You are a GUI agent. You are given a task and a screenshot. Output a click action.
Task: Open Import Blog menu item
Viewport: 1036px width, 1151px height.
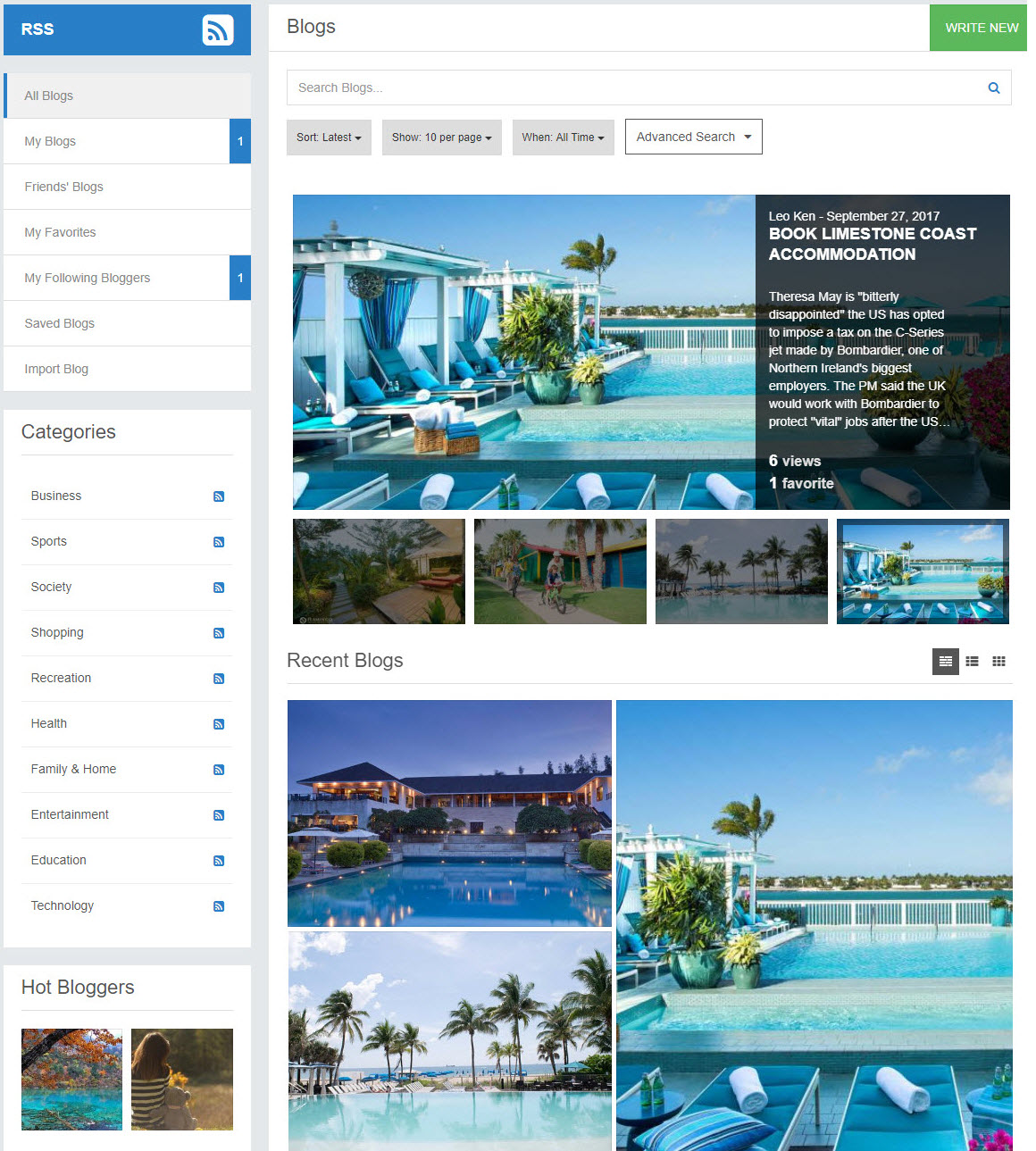[x=127, y=369]
